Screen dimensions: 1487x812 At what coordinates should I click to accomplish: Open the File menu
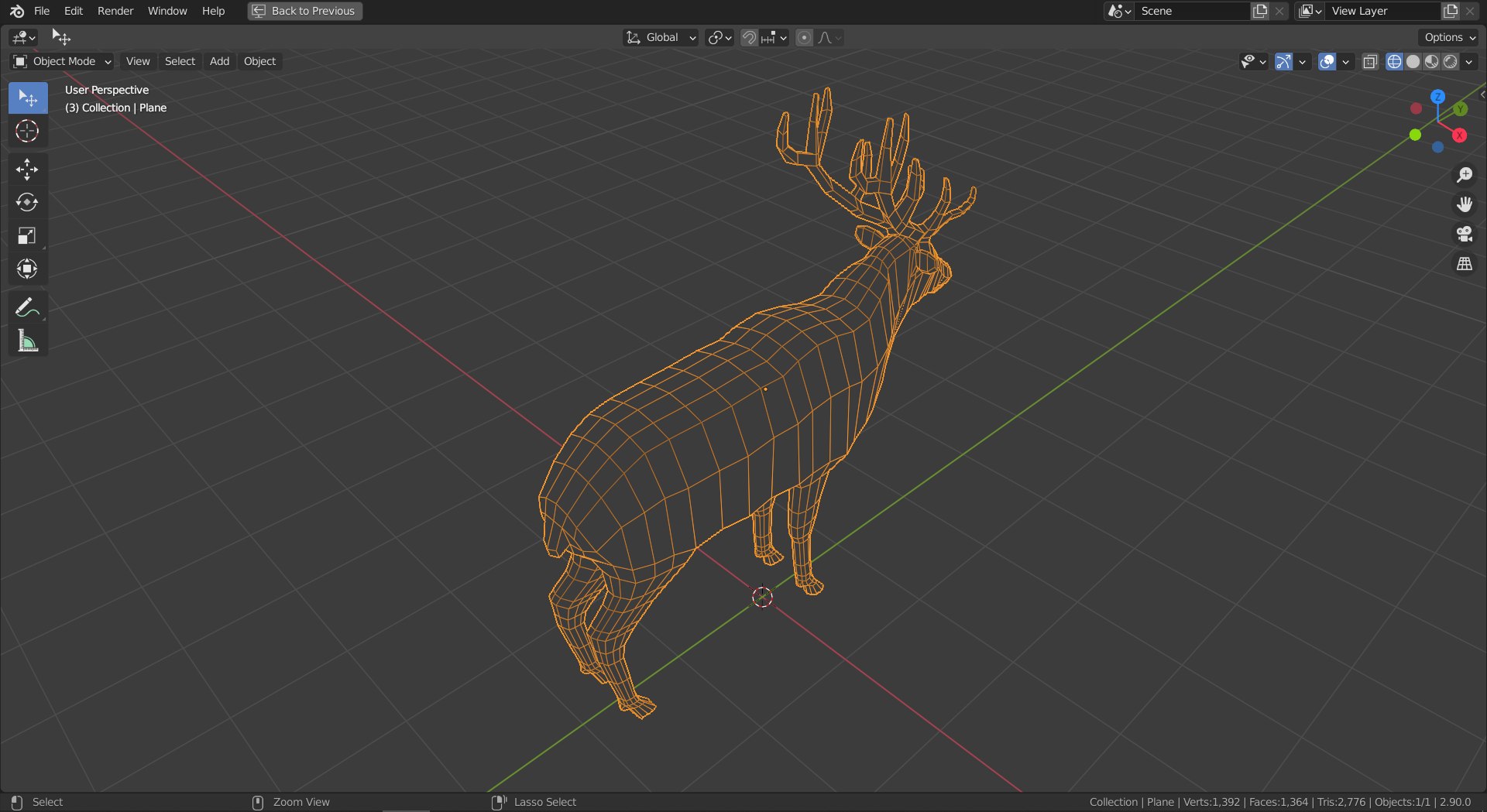point(42,11)
